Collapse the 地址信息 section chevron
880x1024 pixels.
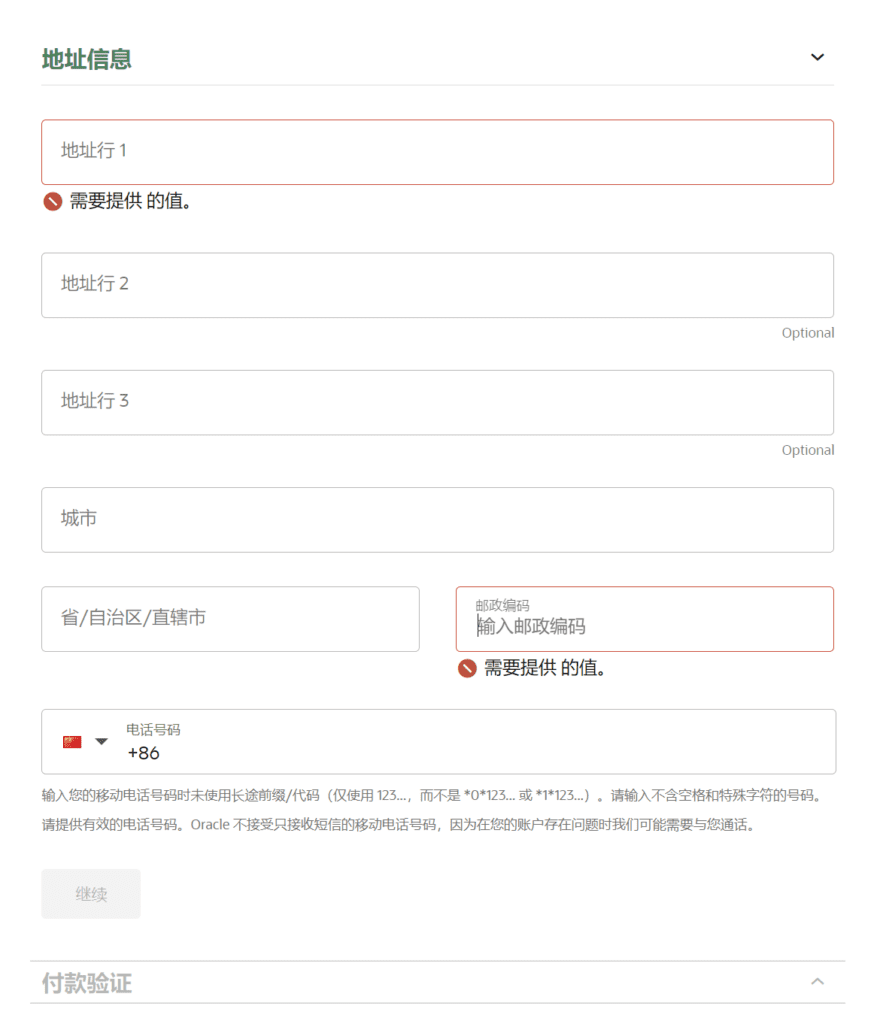coord(817,57)
